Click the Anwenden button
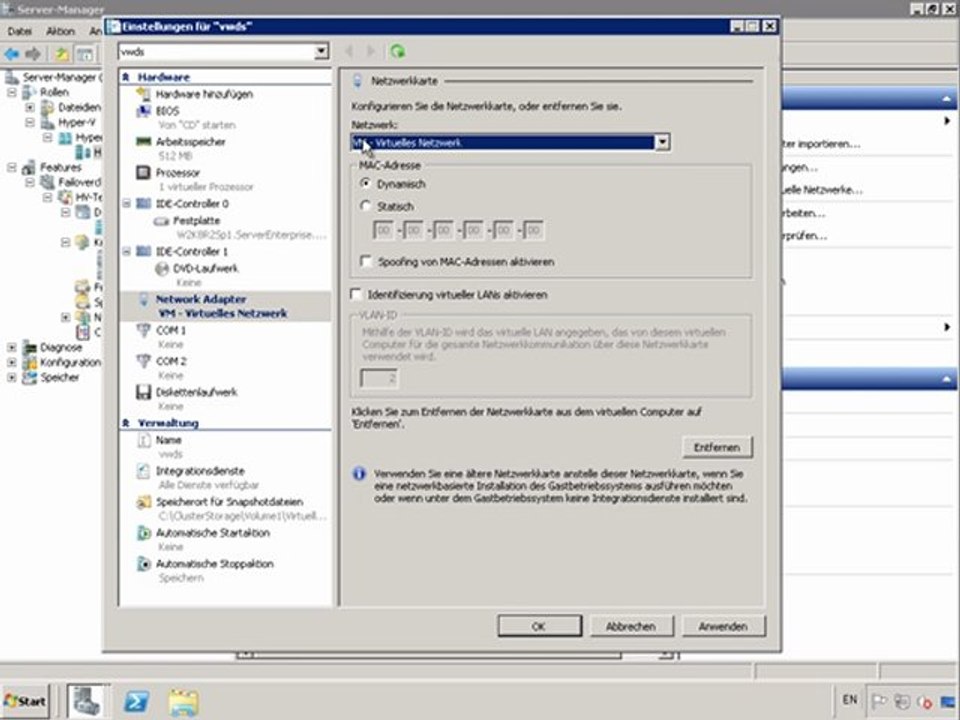This screenshot has height=720, width=960. click(x=723, y=626)
